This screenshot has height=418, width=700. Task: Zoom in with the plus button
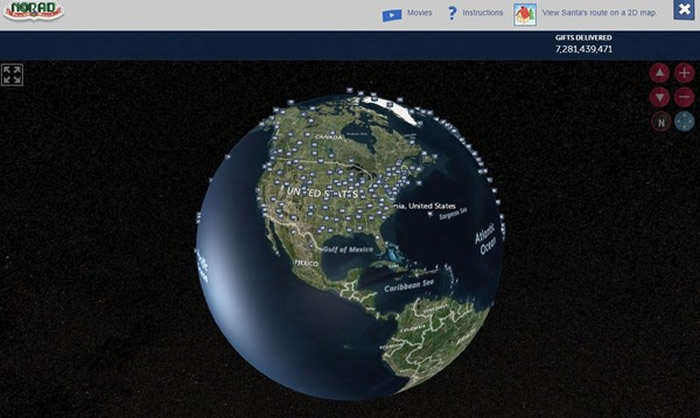684,73
